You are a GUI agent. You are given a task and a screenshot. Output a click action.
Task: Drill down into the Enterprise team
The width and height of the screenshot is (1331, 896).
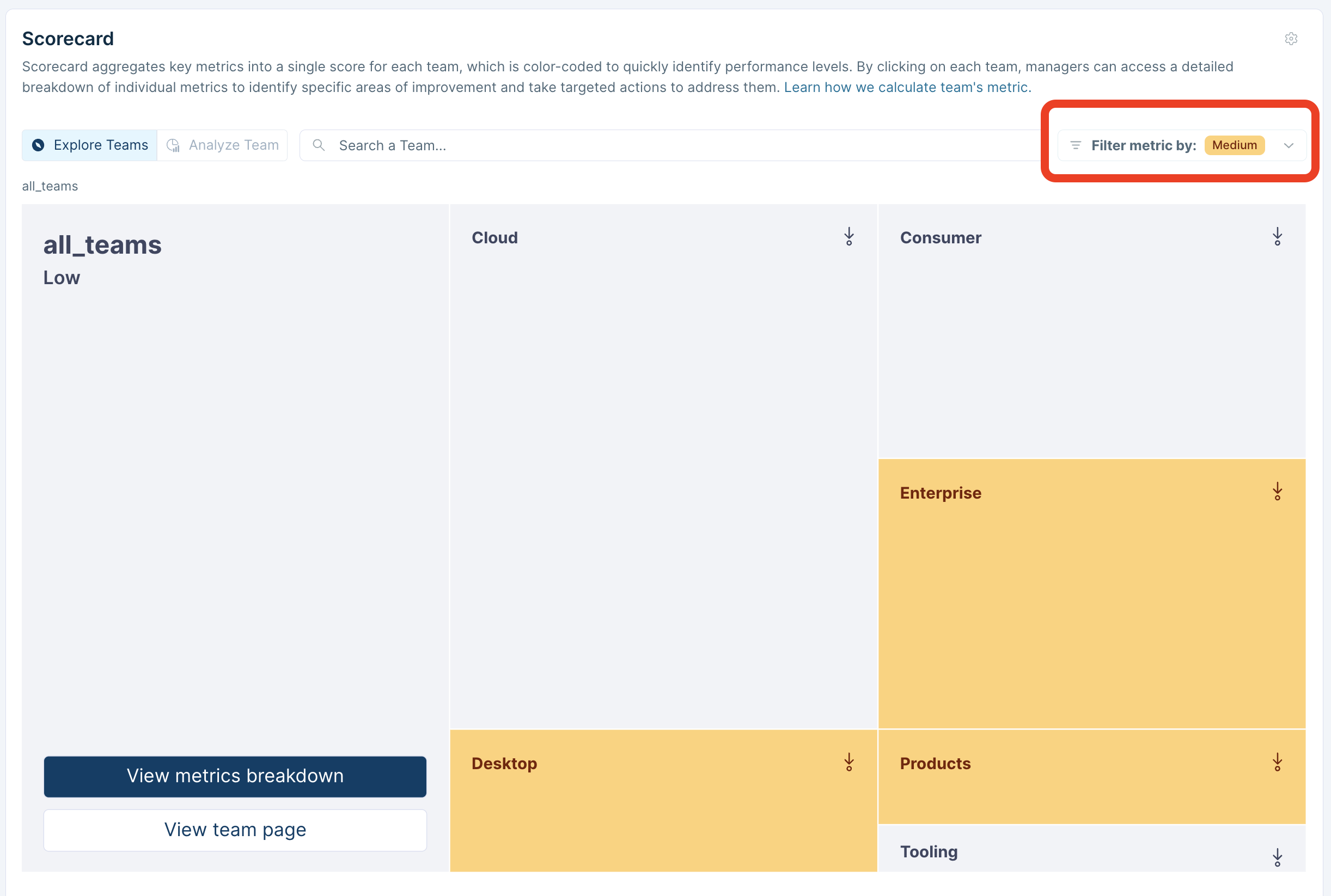[x=1277, y=492]
